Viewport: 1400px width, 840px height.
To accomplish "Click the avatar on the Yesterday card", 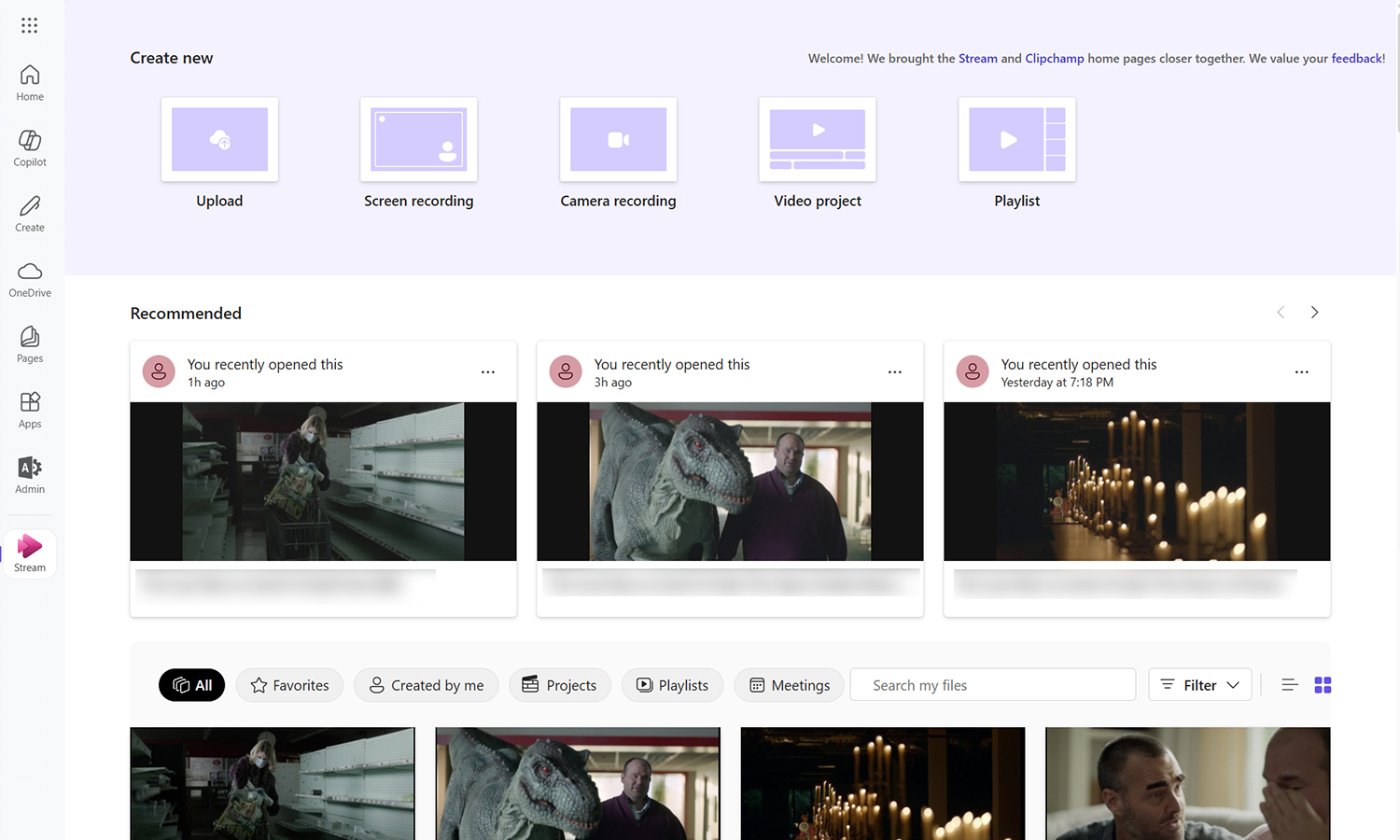I will (973, 371).
